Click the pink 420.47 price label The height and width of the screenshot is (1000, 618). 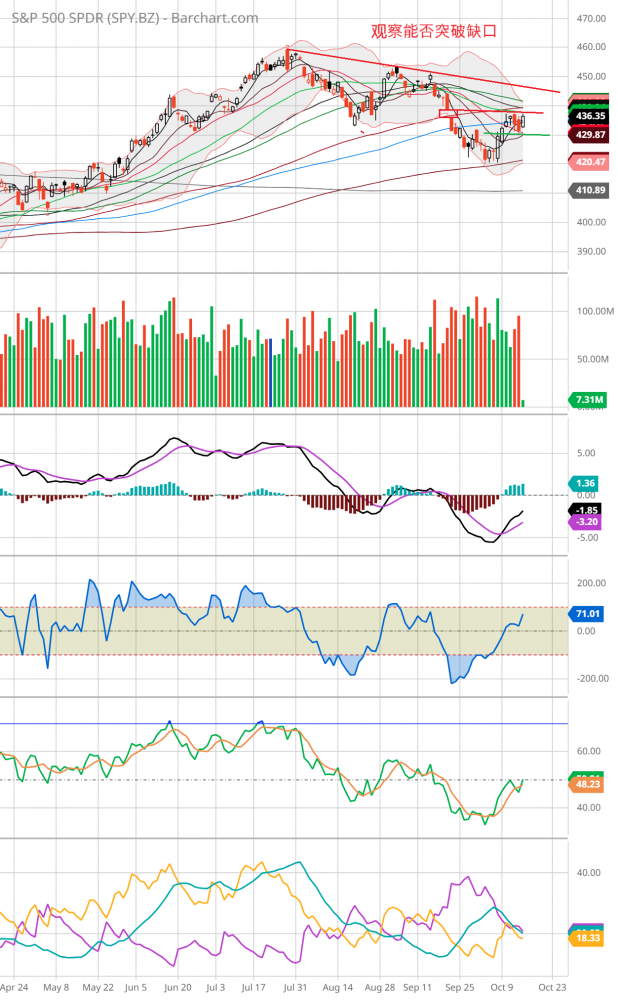(x=587, y=161)
